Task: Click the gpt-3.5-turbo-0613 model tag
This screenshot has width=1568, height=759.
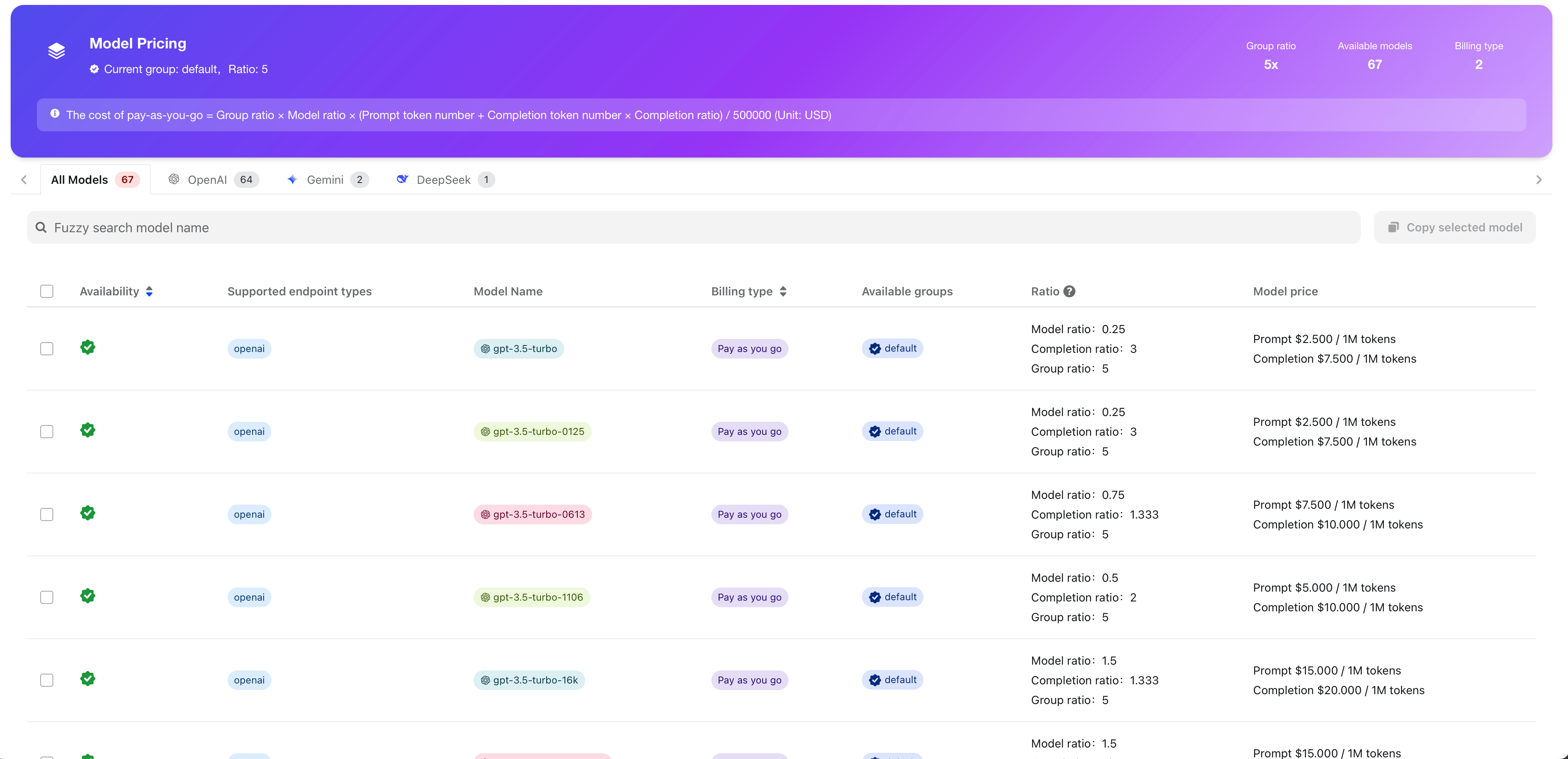Action: pos(532,514)
